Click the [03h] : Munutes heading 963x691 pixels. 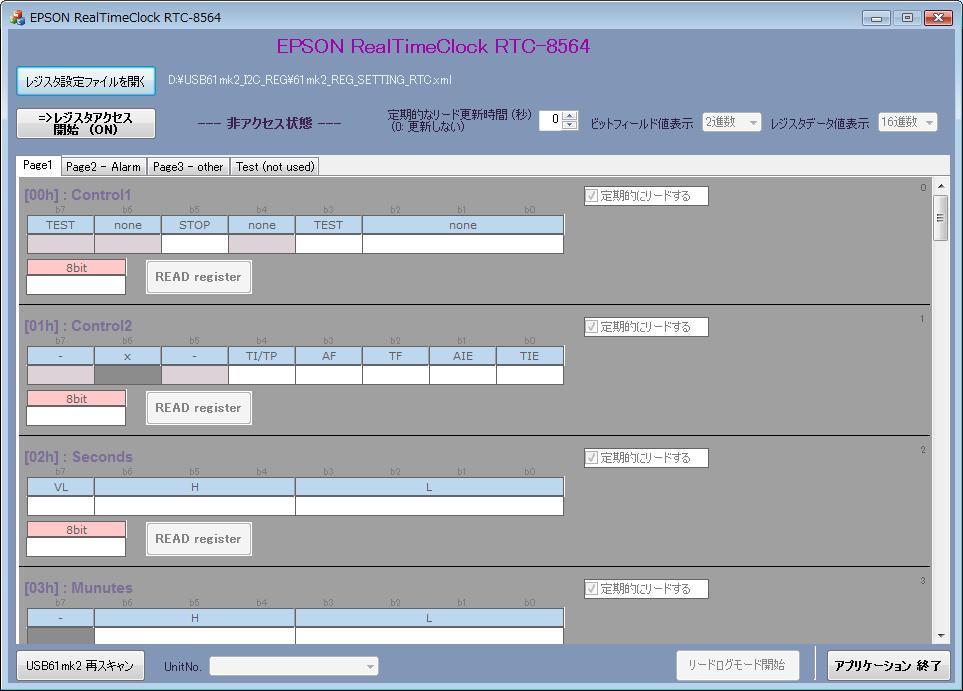79,588
